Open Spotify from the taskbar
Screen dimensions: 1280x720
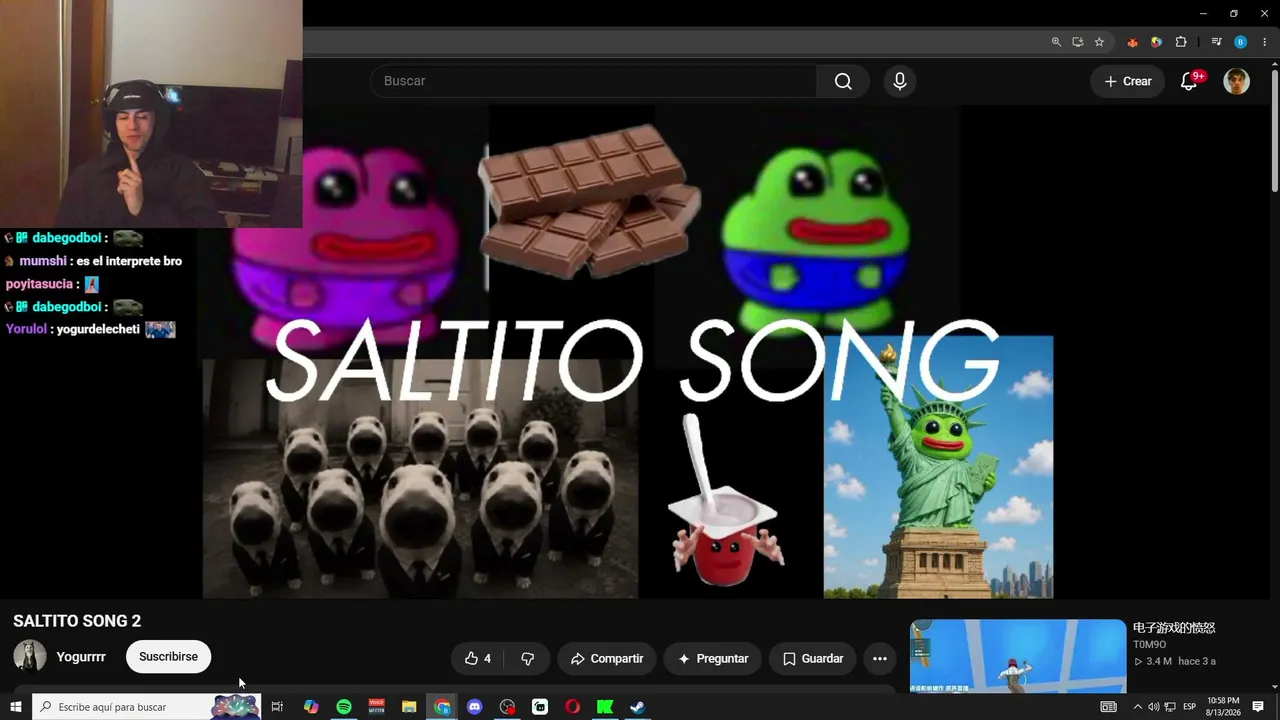coord(344,707)
